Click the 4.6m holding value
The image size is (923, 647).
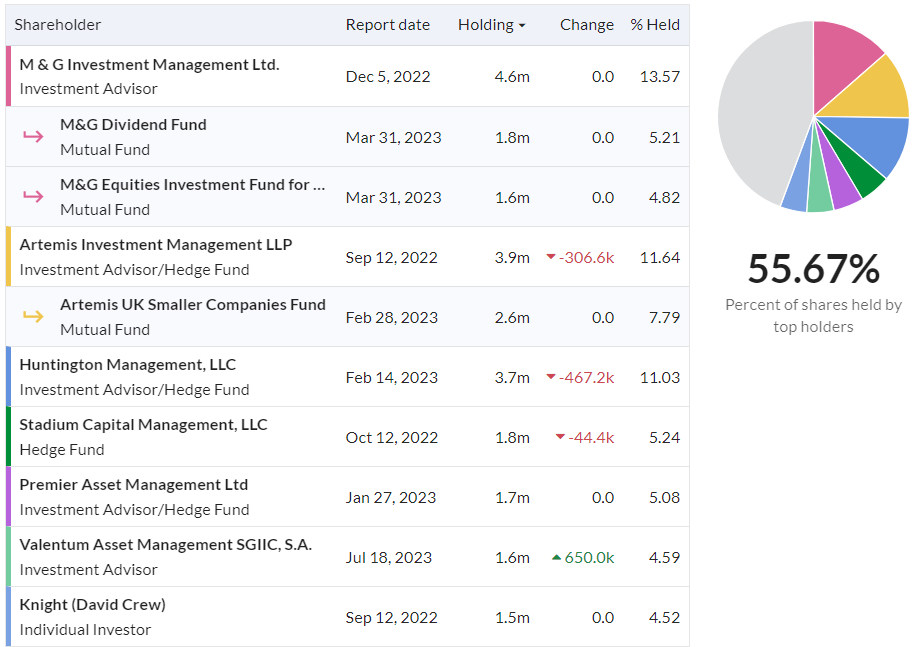coord(512,77)
